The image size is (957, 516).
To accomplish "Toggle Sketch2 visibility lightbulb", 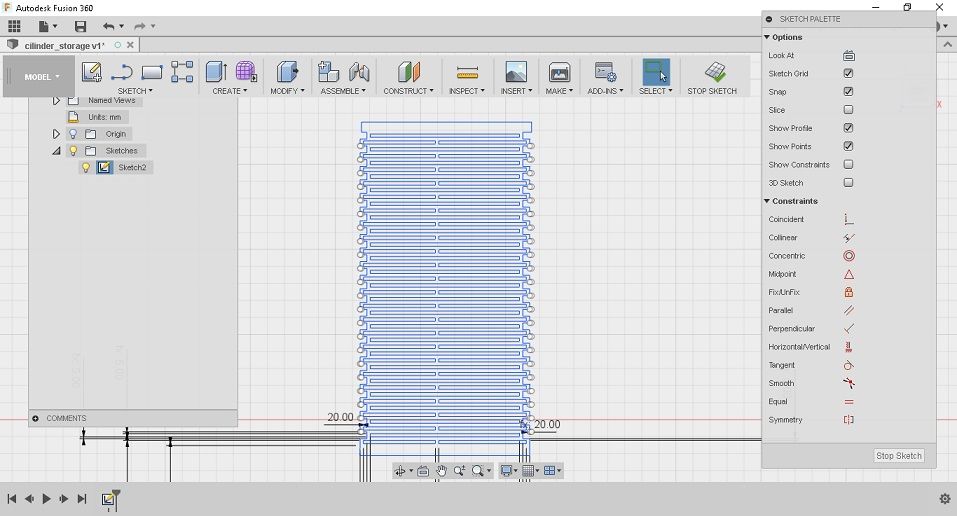I will pos(86,167).
